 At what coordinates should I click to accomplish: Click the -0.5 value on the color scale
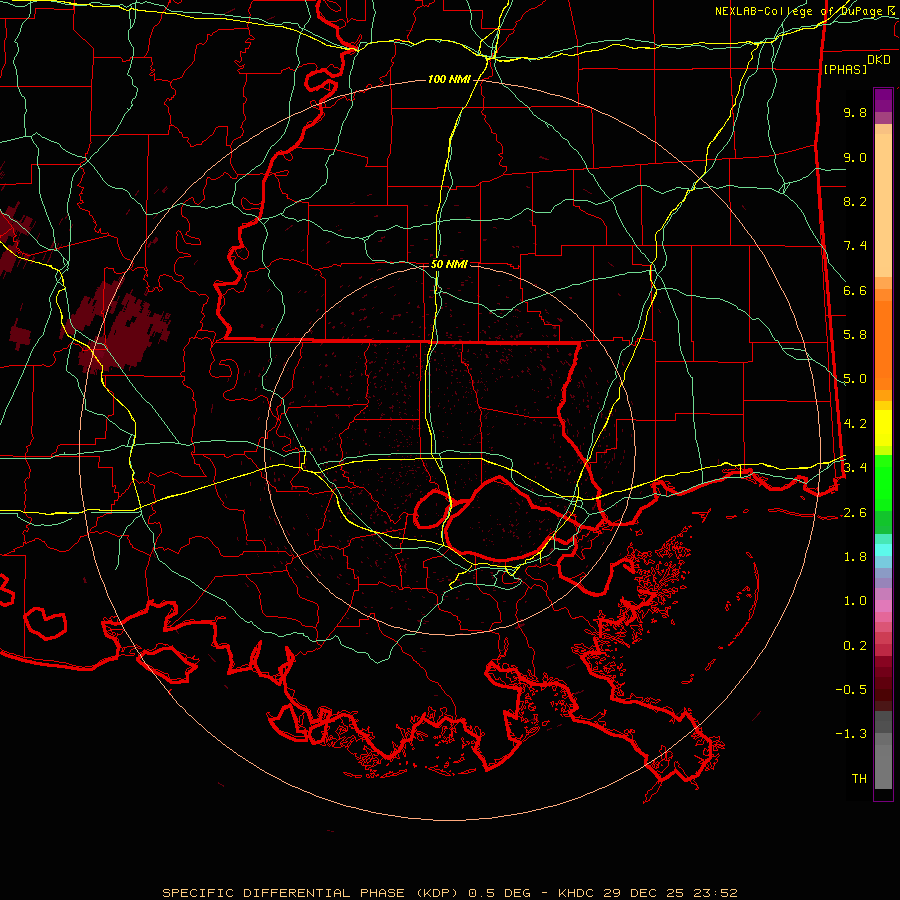tap(851, 690)
